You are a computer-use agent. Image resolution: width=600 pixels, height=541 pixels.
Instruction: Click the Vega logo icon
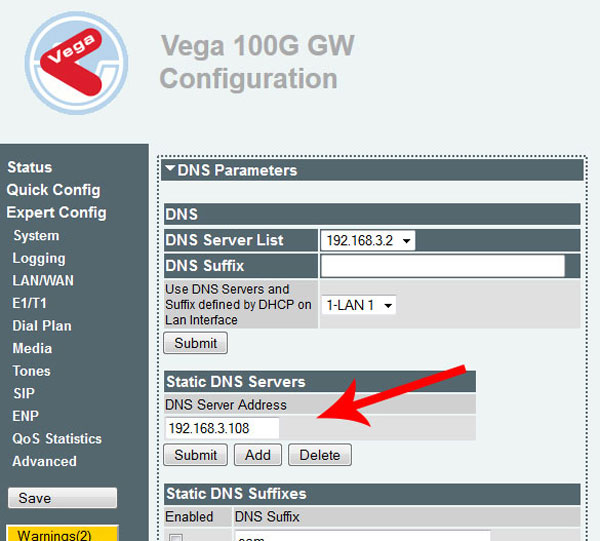click(76, 62)
